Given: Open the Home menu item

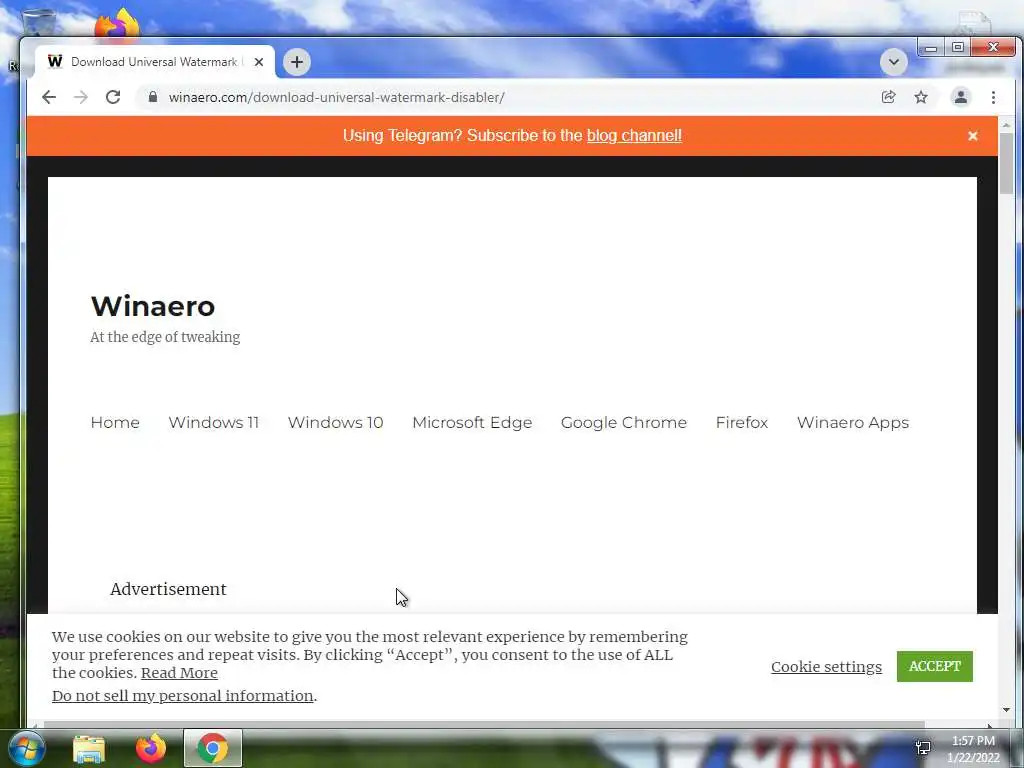Looking at the screenshot, I should click(115, 423).
